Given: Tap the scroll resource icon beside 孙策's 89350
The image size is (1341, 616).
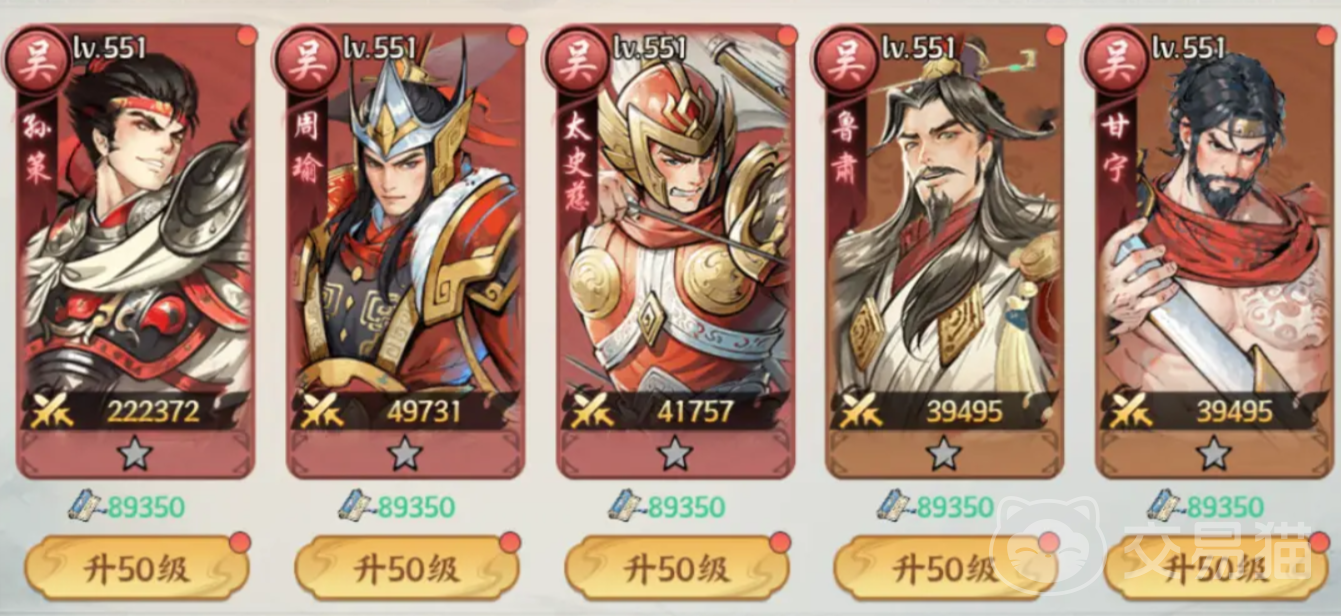Looking at the screenshot, I should [x=87, y=505].
